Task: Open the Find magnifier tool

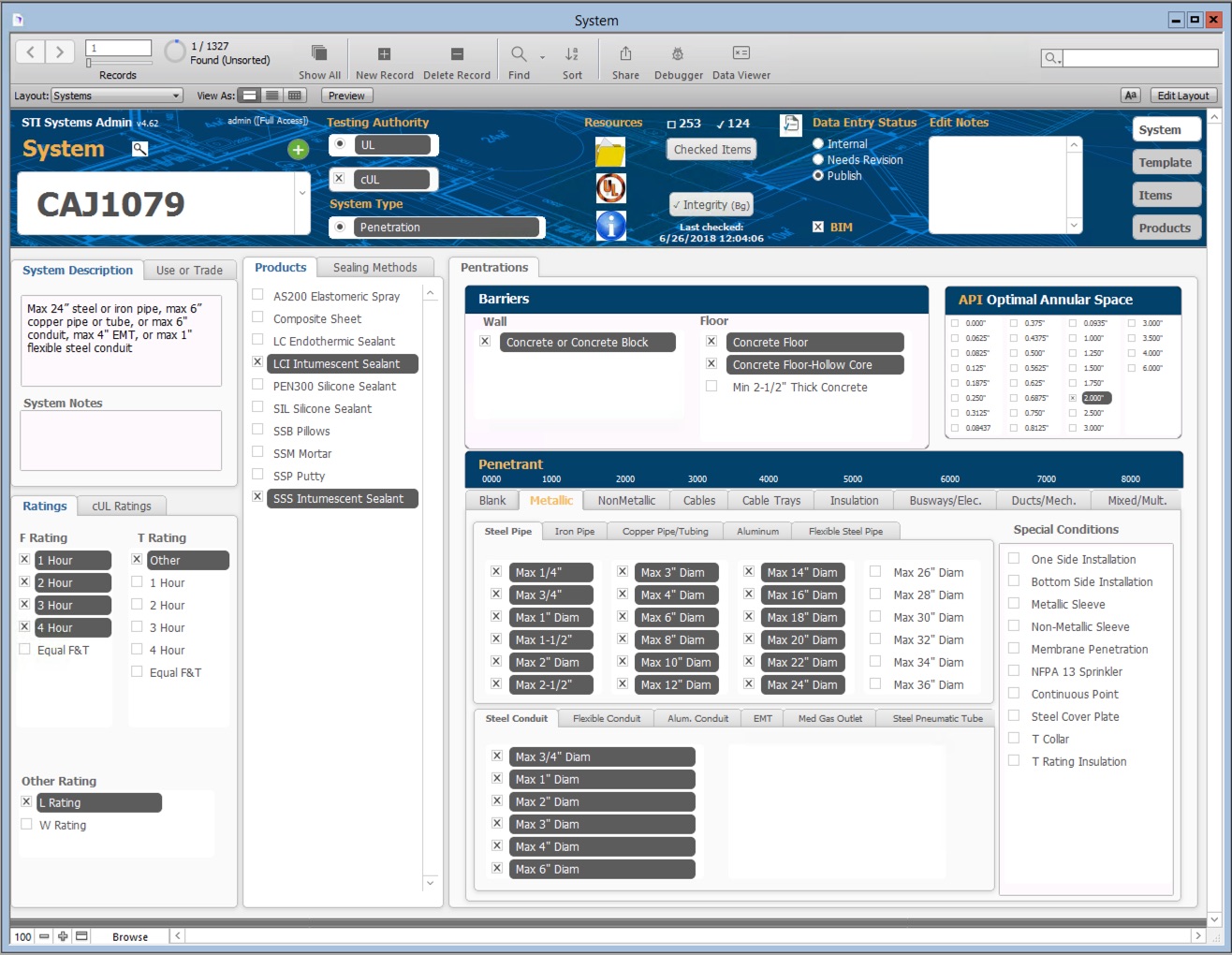Action: [x=518, y=54]
